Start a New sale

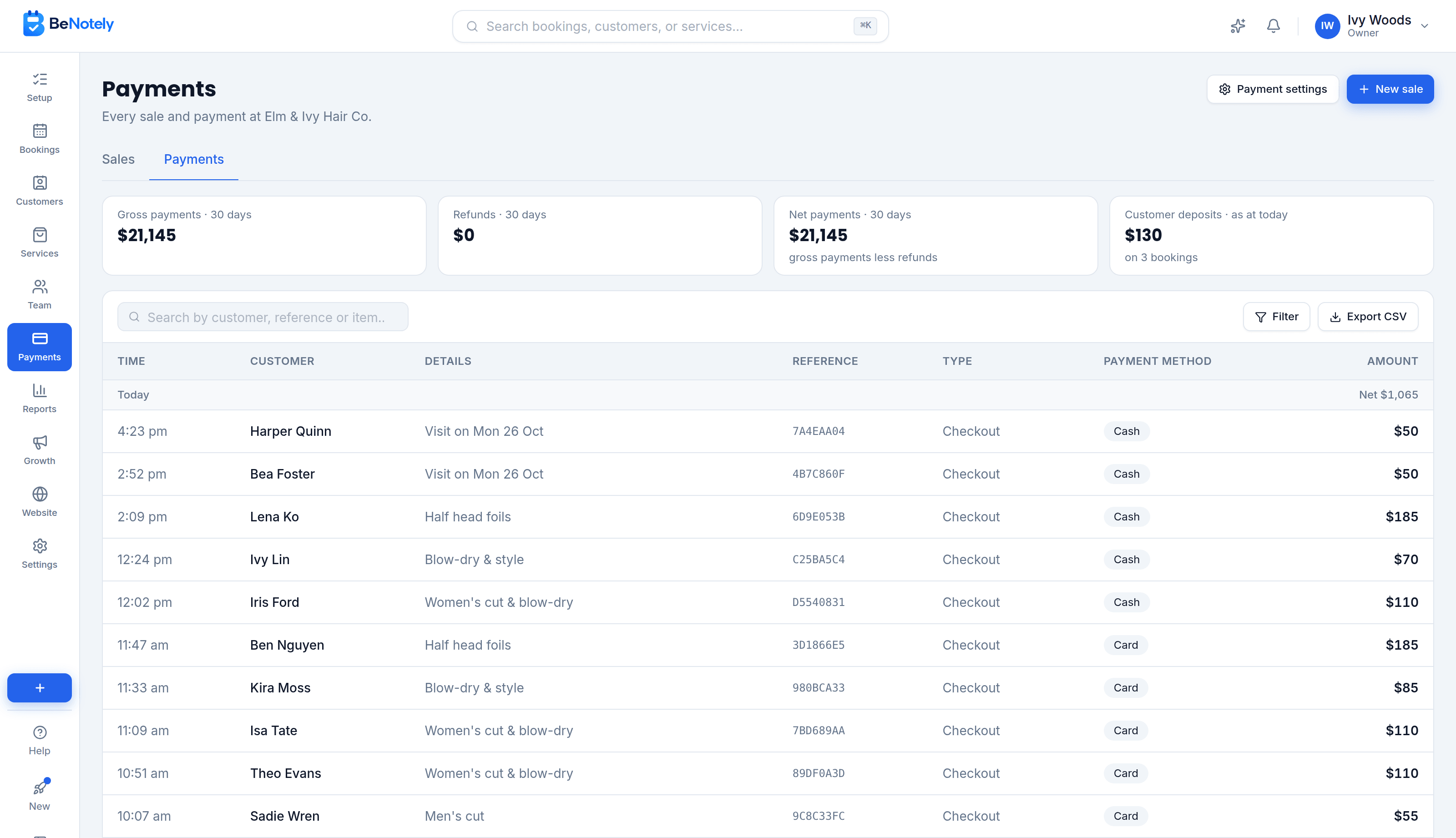pos(1390,89)
